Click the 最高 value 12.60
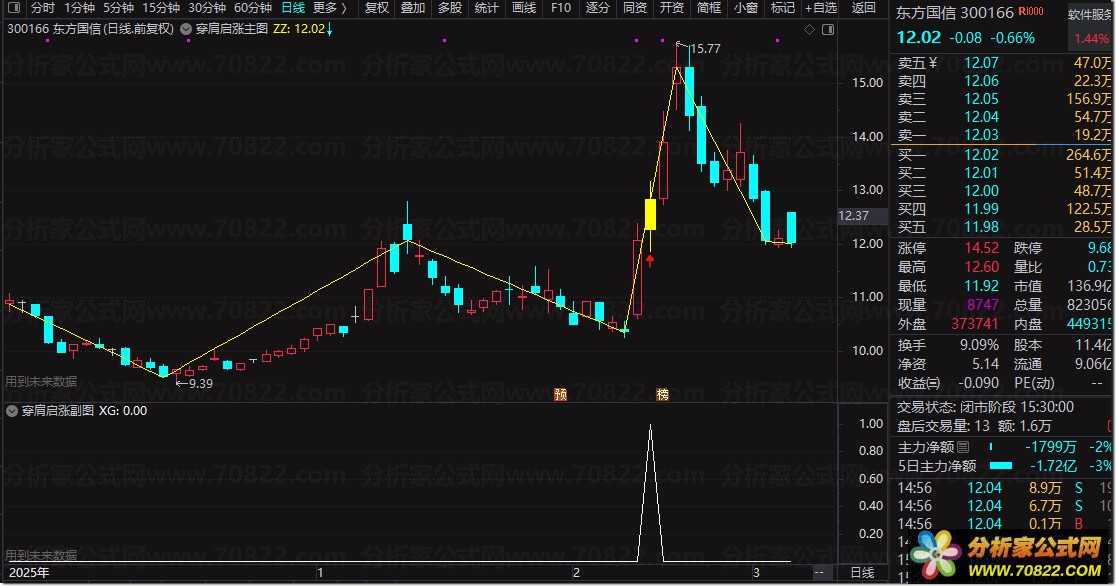Image resolution: width=1118 pixels, height=587 pixels. 981,267
